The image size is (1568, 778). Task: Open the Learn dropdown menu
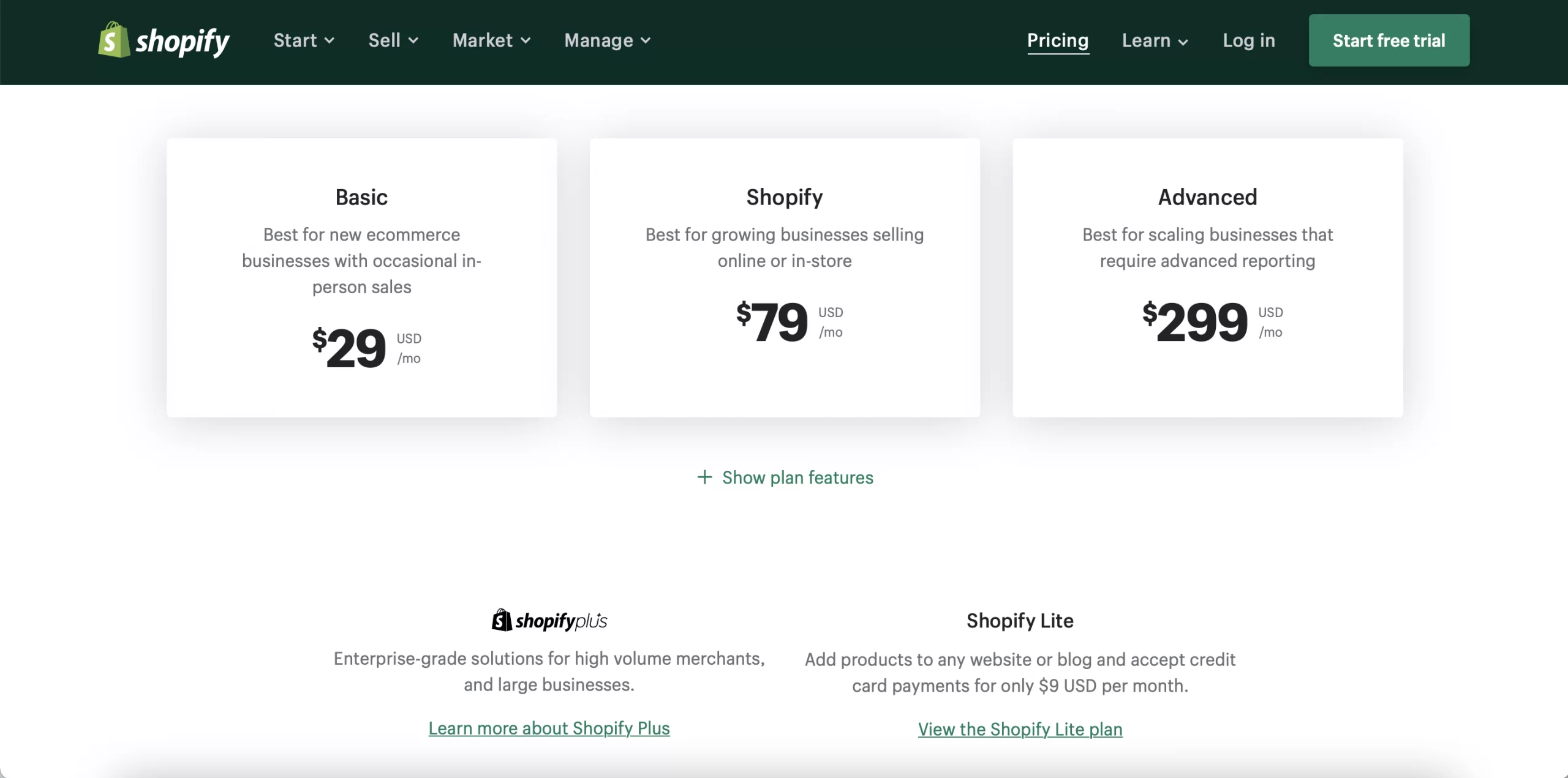pyautogui.click(x=1146, y=40)
